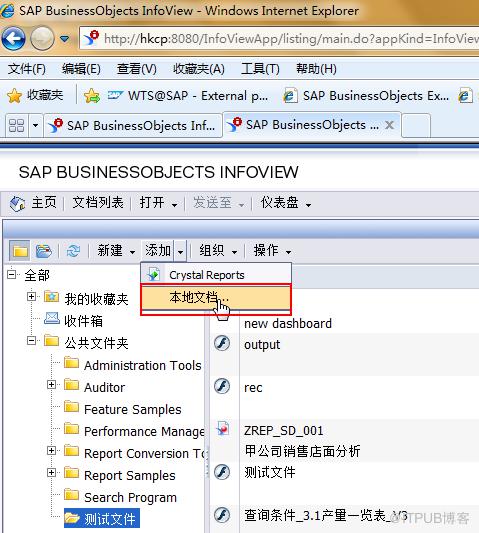Open the rec document

point(253,388)
